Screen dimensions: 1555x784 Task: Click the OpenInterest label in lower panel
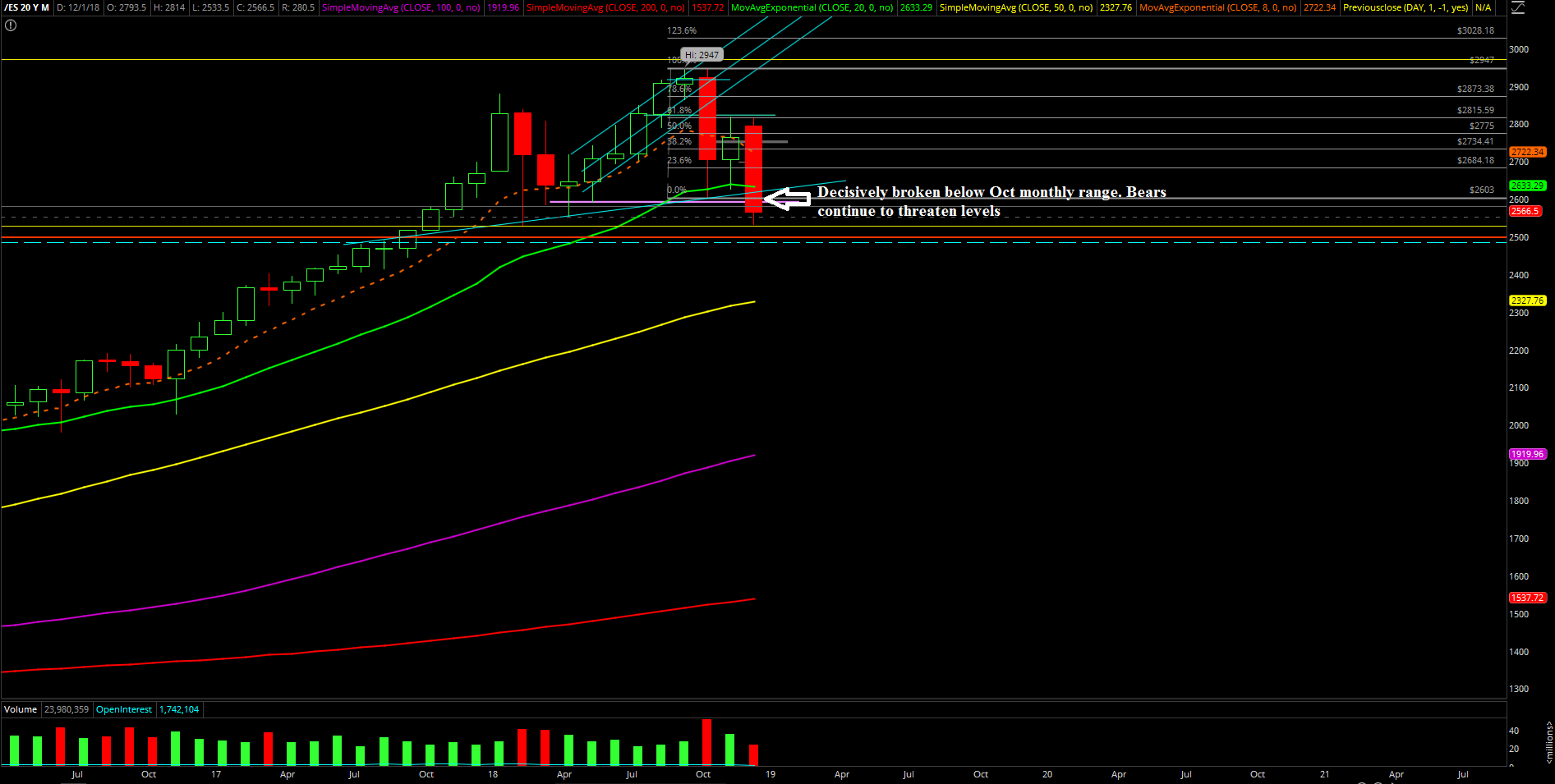click(123, 709)
